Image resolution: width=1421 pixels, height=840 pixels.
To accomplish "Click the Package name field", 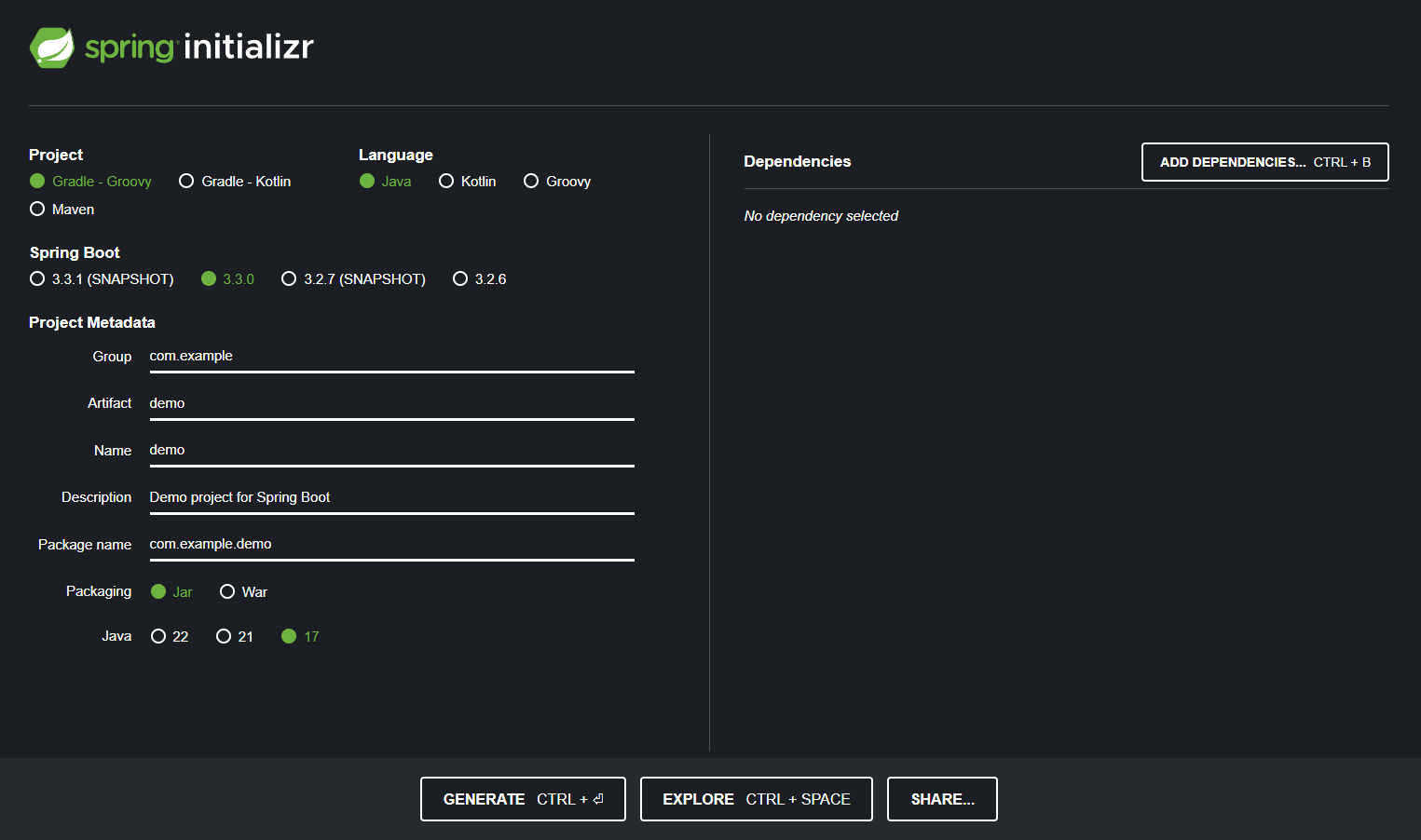I will coord(391,544).
